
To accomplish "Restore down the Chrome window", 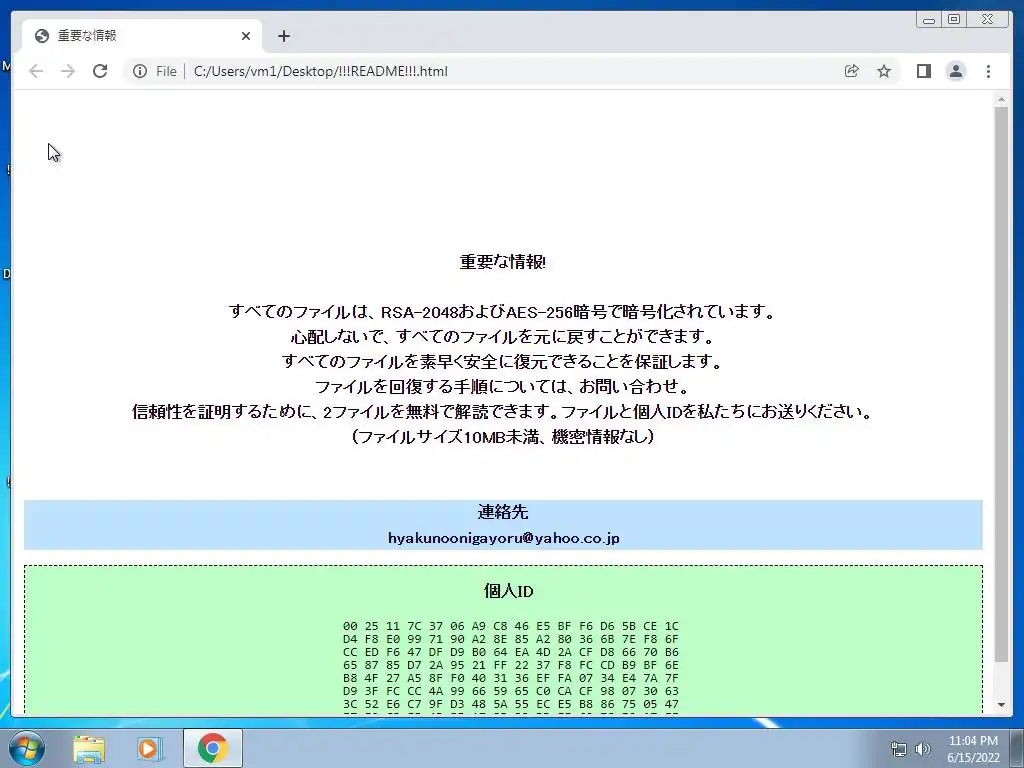I will [x=954, y=20].
